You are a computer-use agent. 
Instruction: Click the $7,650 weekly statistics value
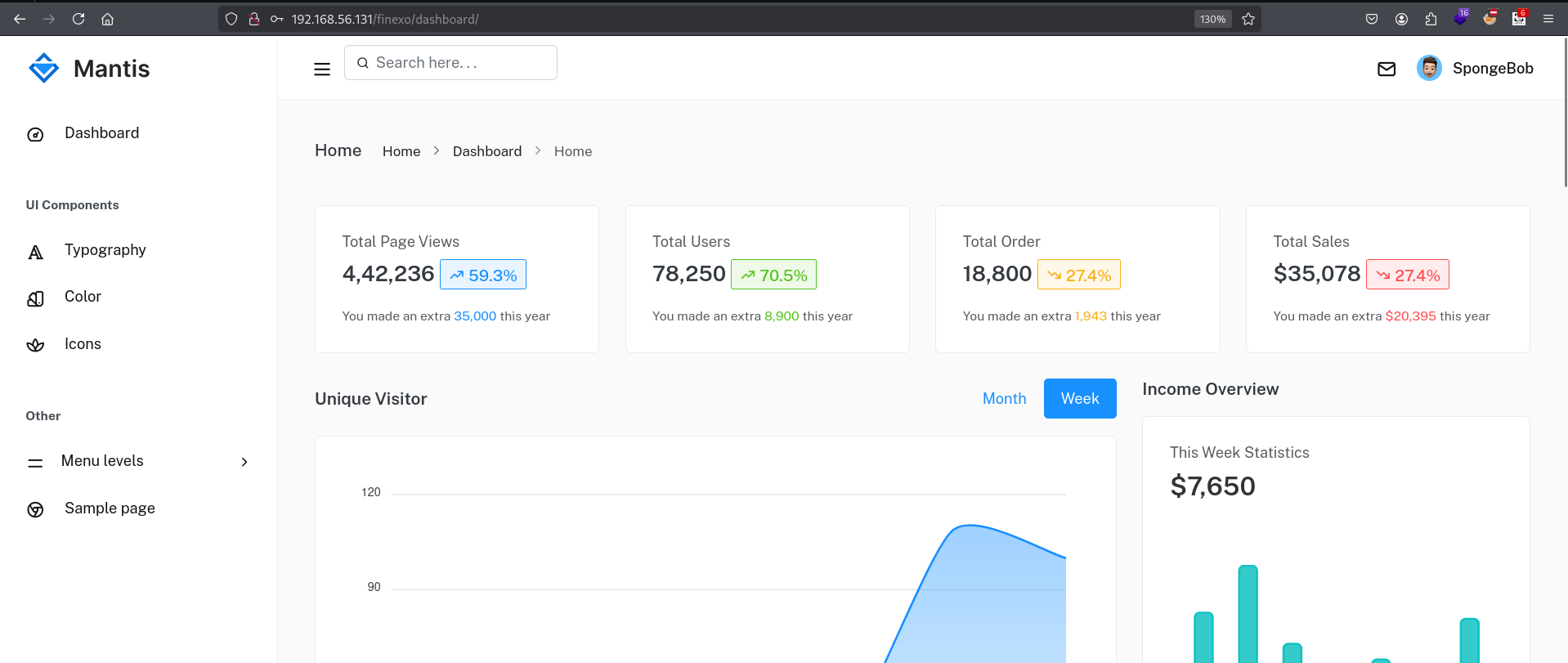click(x=1212, y=486)
